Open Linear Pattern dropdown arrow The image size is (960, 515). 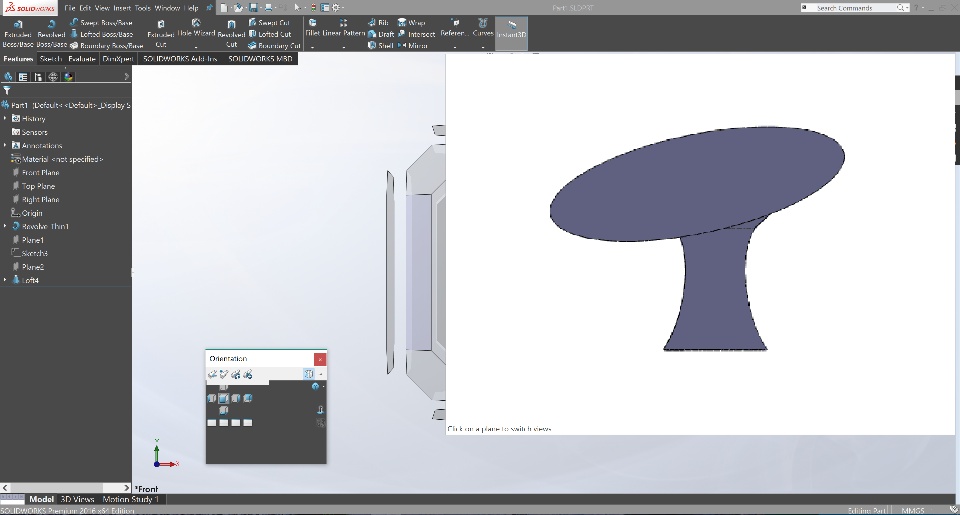[x=343, y=47]
